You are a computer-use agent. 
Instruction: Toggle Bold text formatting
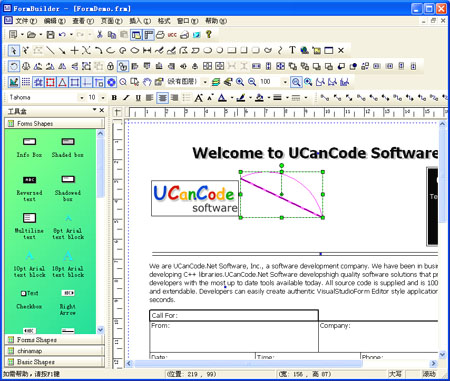pos(114,98)
